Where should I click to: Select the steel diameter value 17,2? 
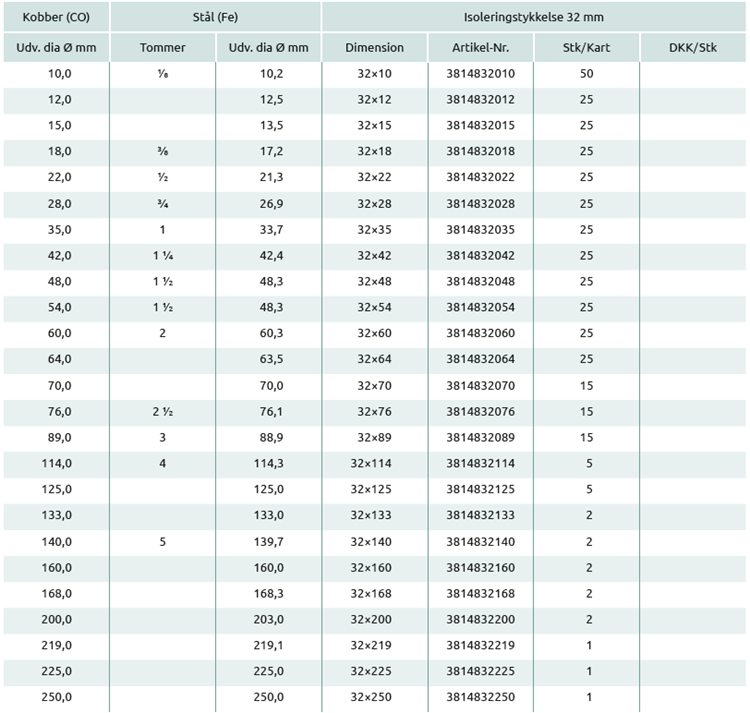pos(271,151)
